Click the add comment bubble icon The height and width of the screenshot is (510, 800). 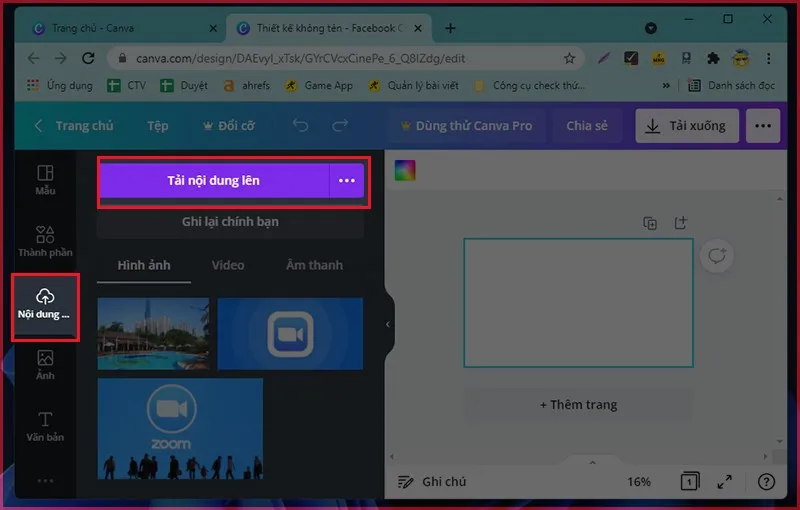716,256
